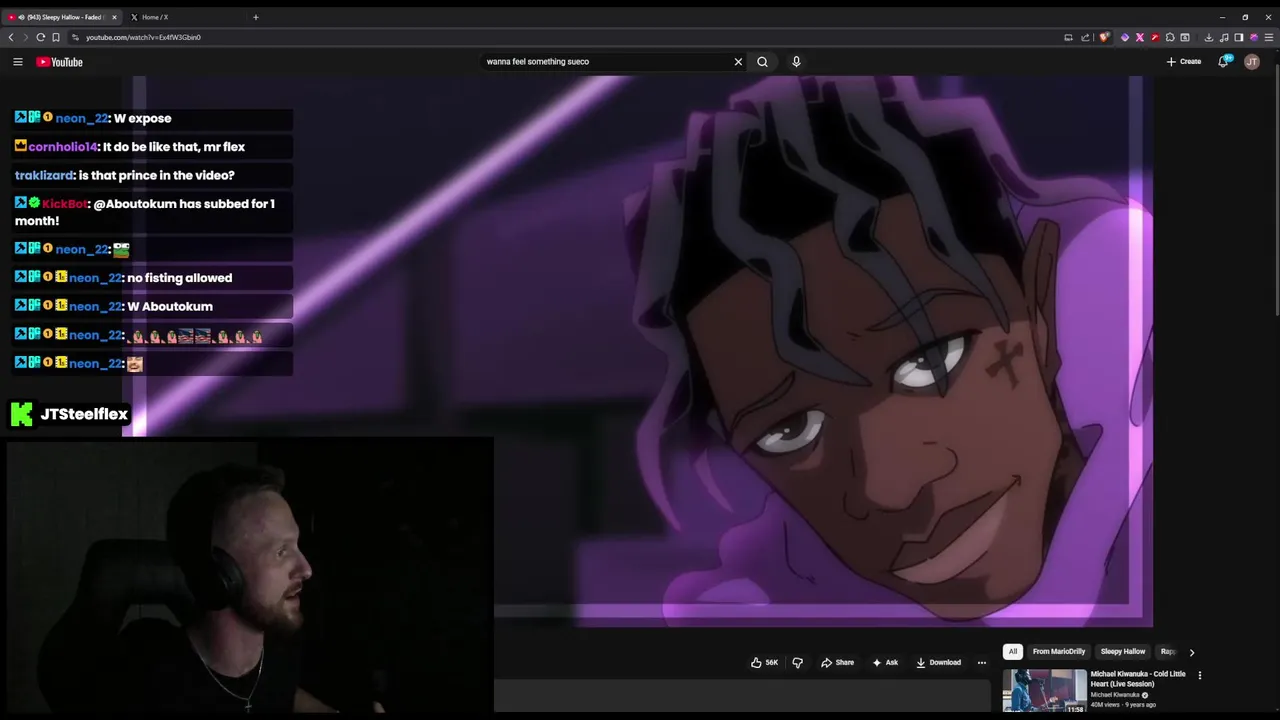This screenshot has height=720, width=1280.
Task: Click the chat message "is that prince in the video?"
Action: [x=156, y=175]
